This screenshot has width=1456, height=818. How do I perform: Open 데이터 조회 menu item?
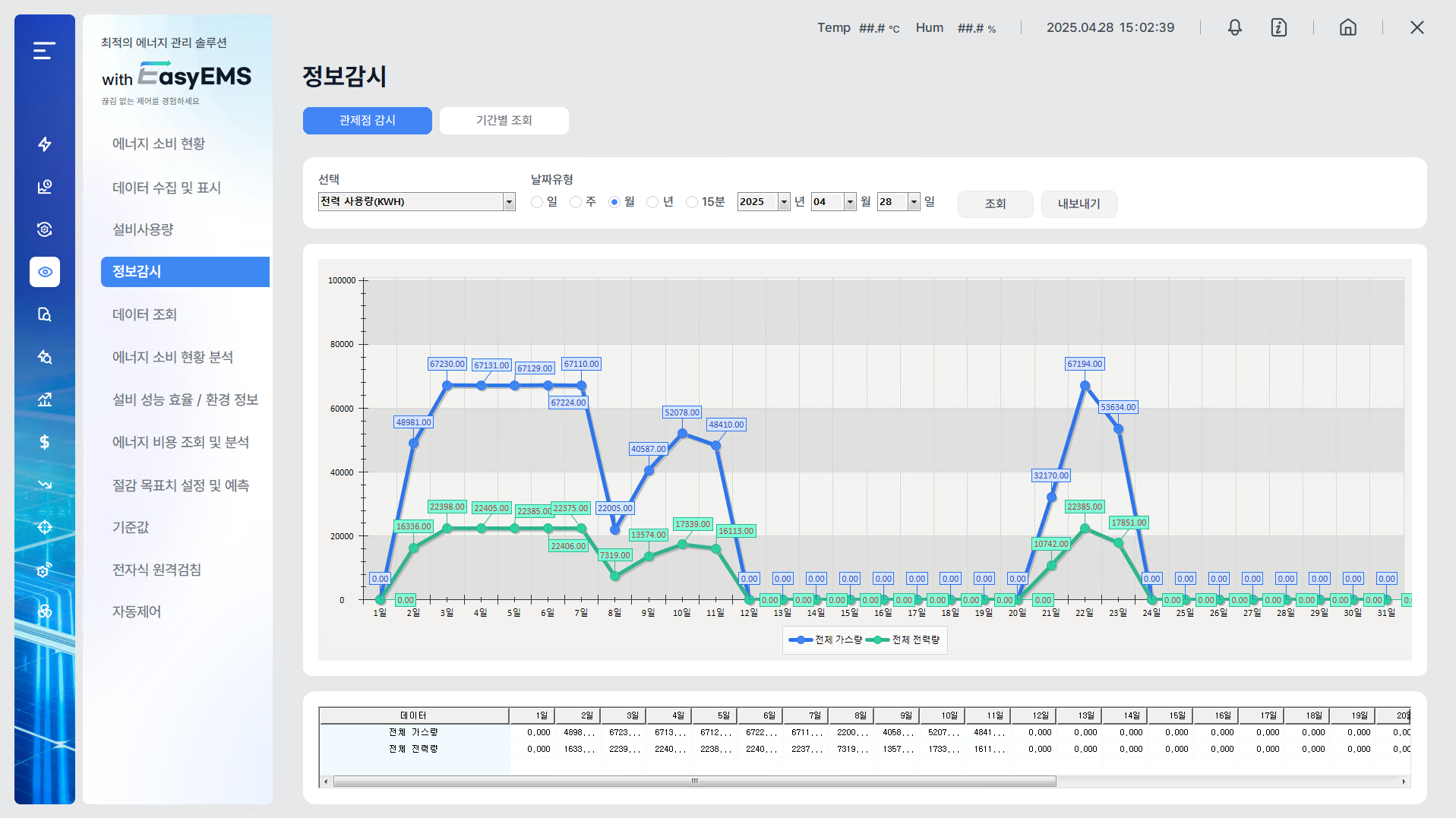144,314
